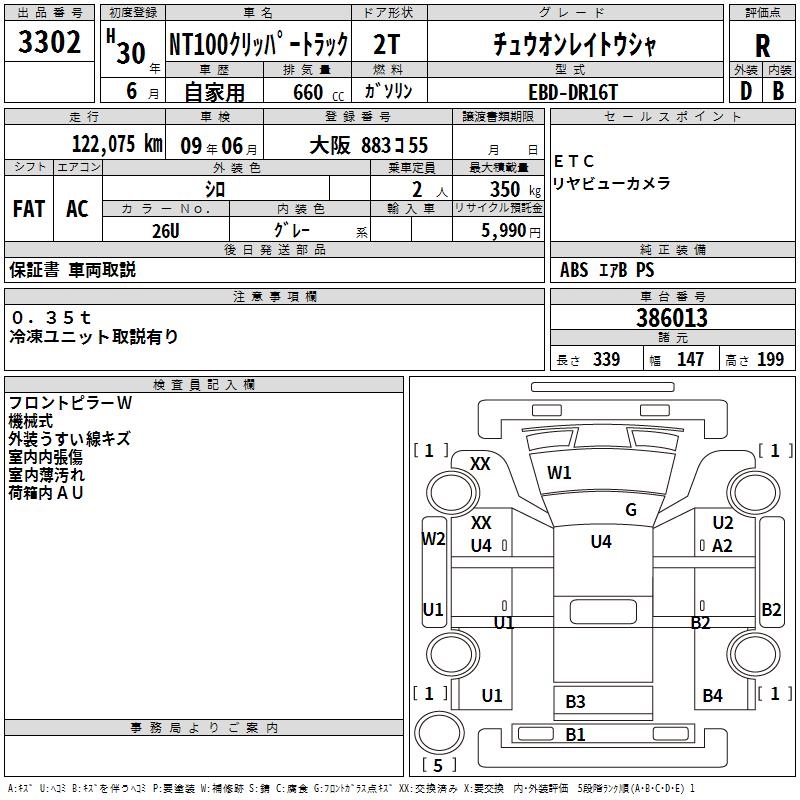Click the ETC sales point entry
Screen dimensions: 800x800
tap(573, 161)
